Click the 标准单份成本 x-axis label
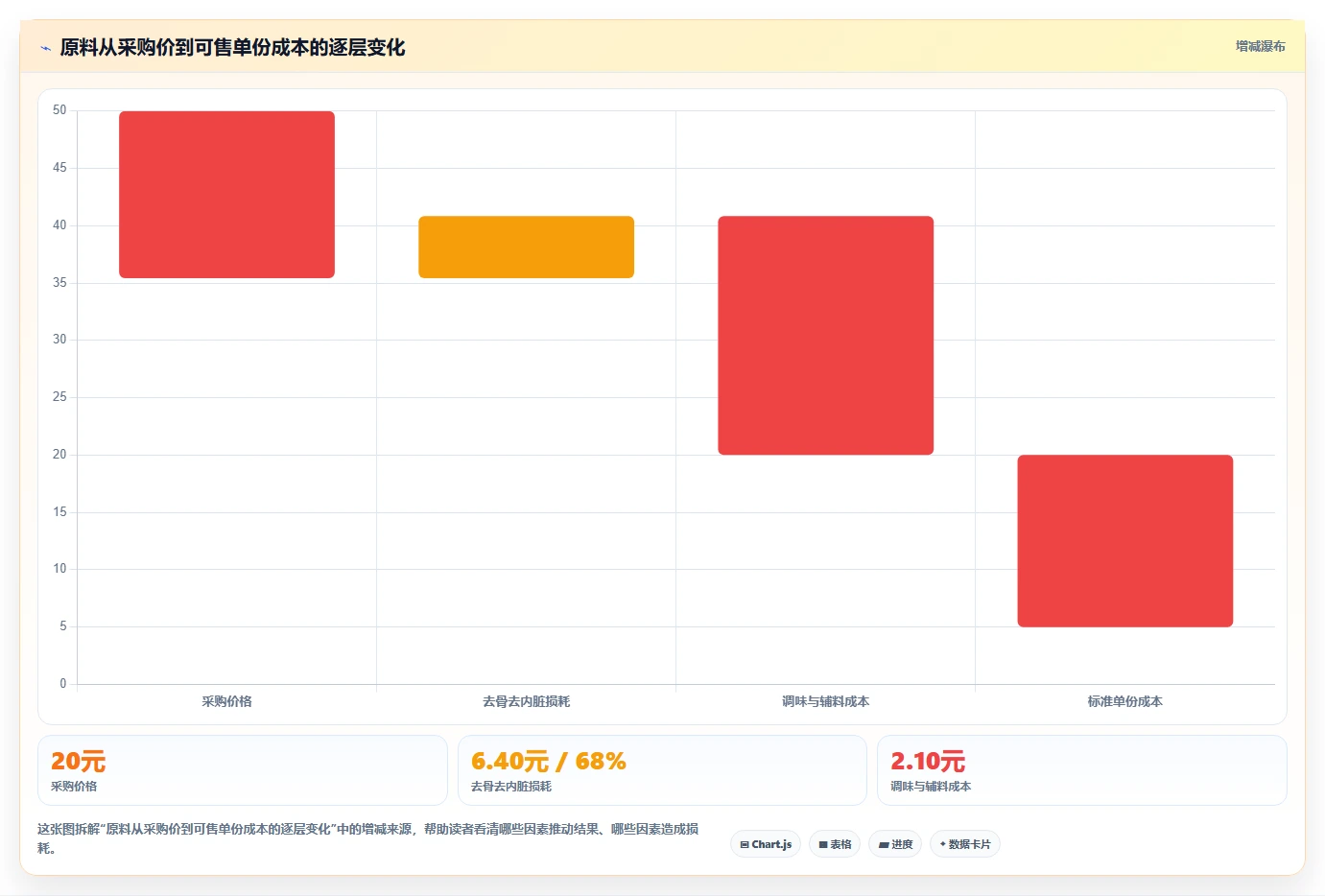 point(1124,701)
